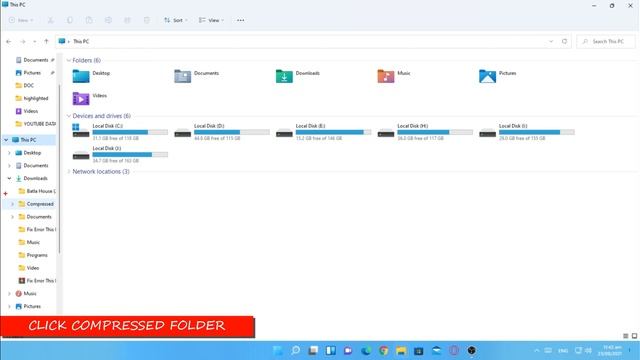Collapse This PC in navigation pane
The height and width of the screenshot is (360, 640).
pos(6,140)
